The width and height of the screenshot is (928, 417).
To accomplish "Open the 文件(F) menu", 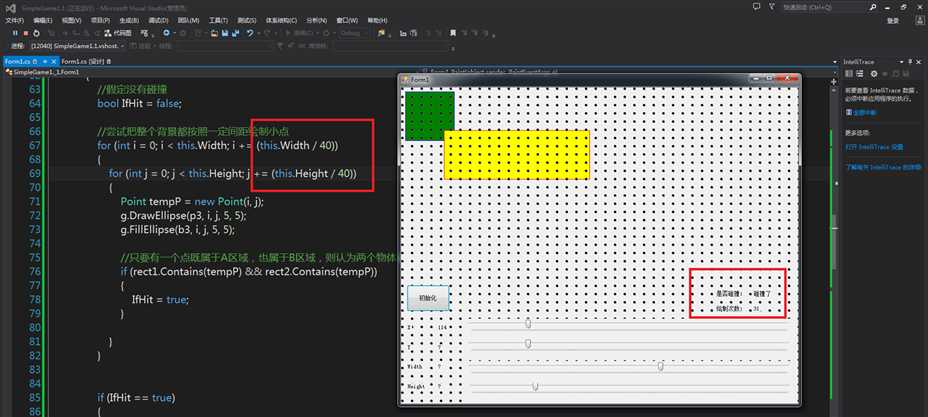I will [x=15, y=20].
